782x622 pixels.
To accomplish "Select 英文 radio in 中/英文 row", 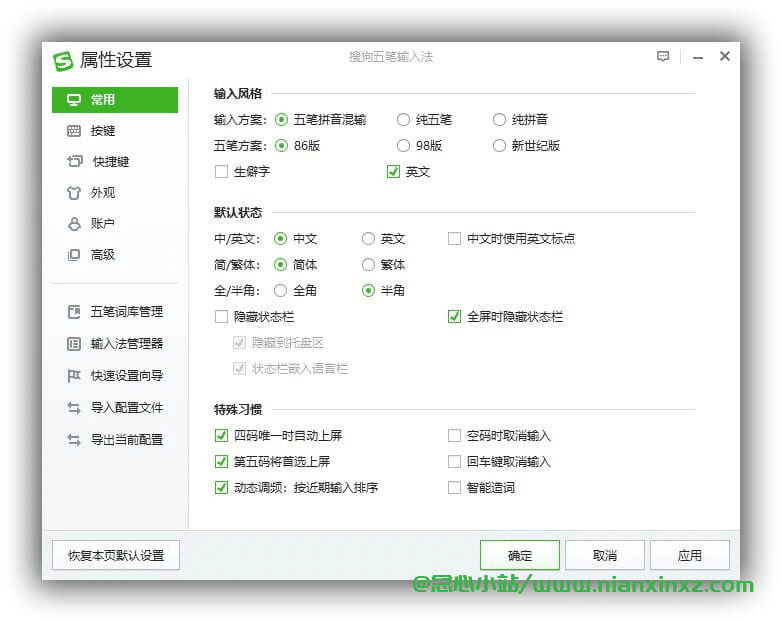I will click(x=369, y=238).
